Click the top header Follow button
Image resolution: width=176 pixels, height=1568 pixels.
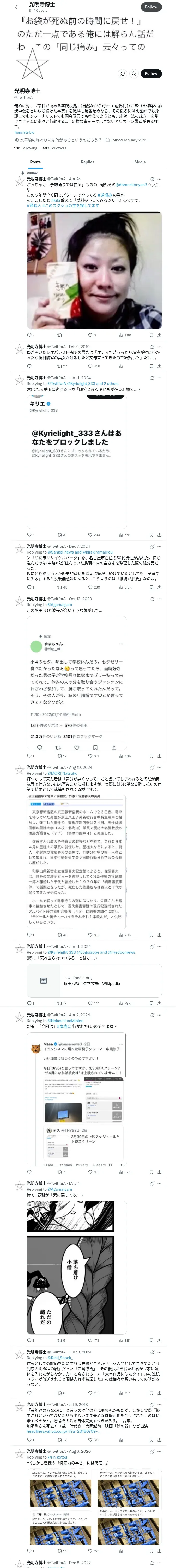pos(151,7)
